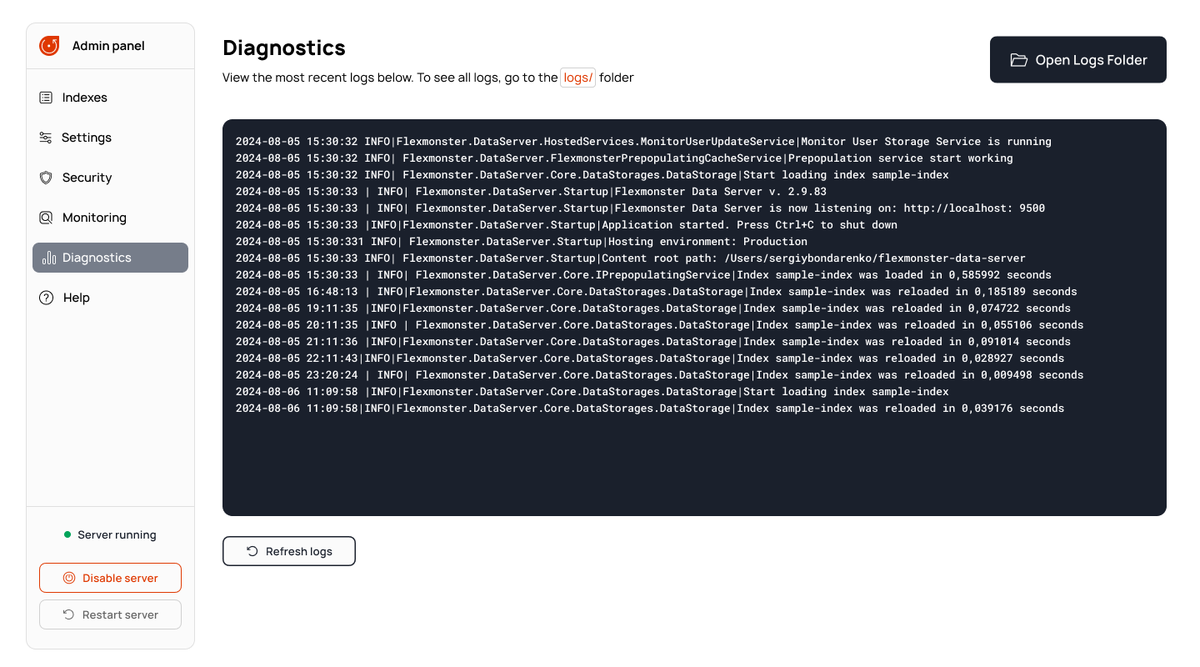Click the Server running status text
This screenshot has height=667, width=1200.
point(117,535)
